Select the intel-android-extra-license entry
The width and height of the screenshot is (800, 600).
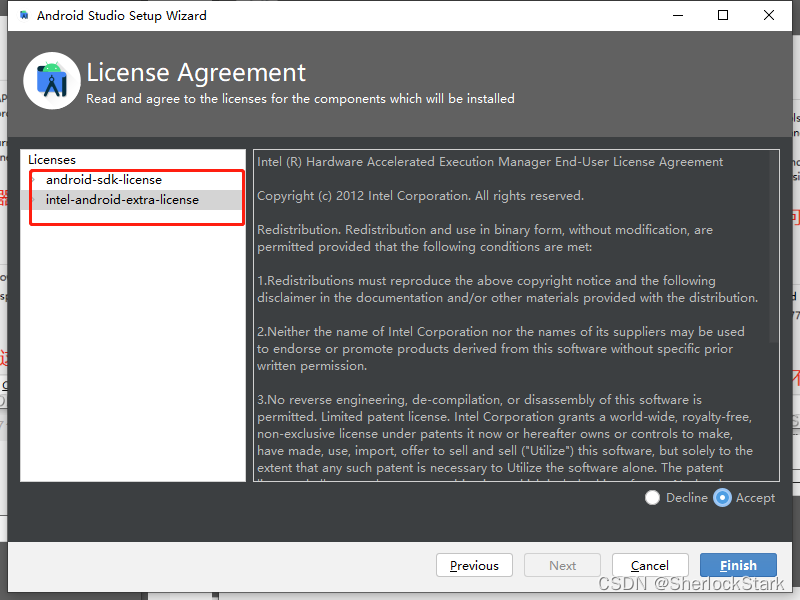tap(122, 199)
